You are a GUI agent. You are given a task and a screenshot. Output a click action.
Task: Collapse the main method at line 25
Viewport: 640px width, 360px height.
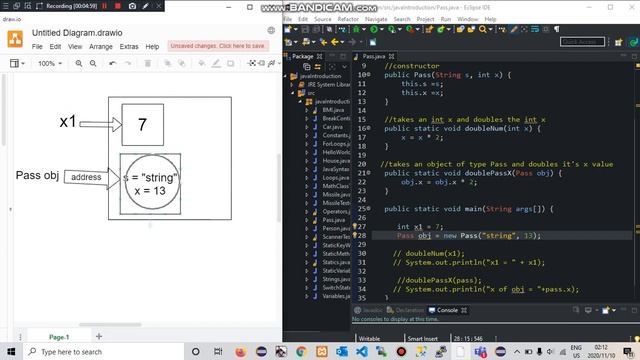coord(369,209)
